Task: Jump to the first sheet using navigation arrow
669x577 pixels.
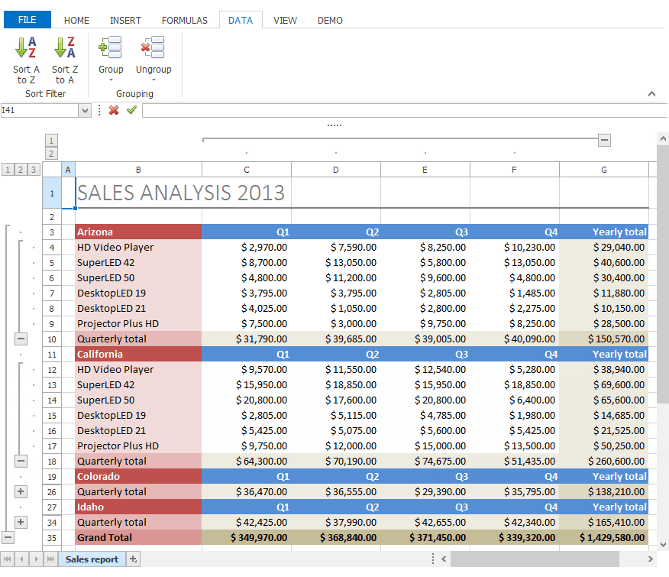Action: click(x=8, y=559)
